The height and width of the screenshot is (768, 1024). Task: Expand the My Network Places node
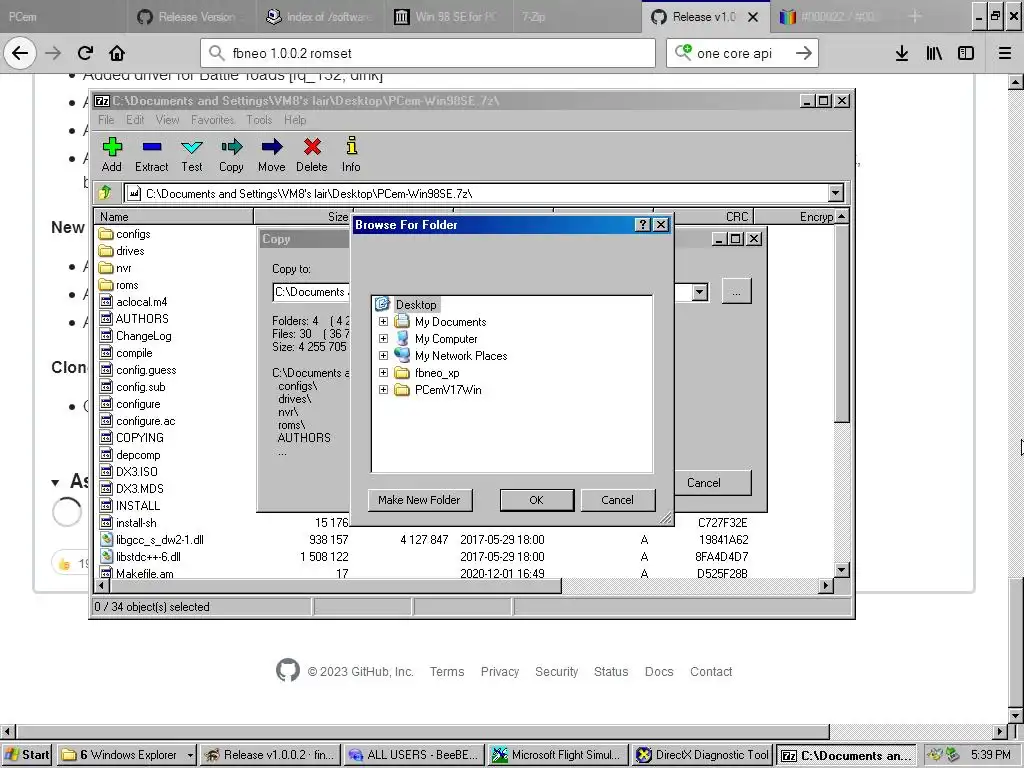(383, 356)
